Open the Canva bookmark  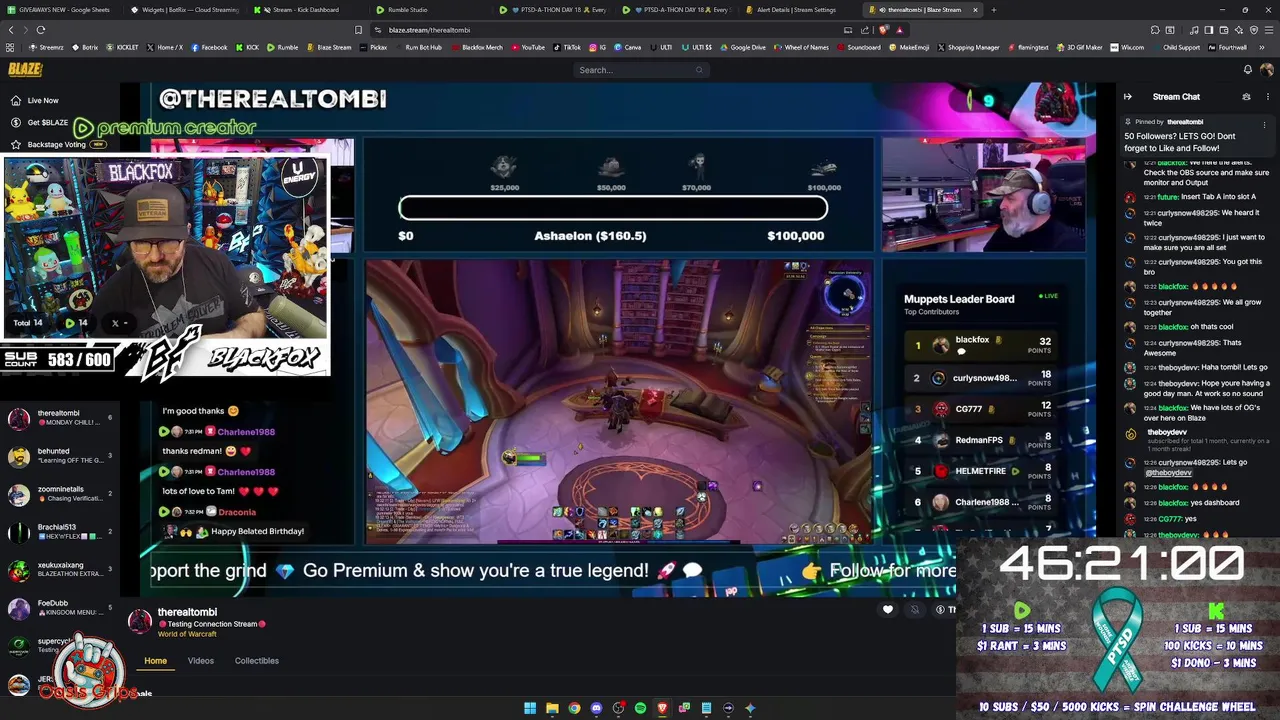[628, 47]
